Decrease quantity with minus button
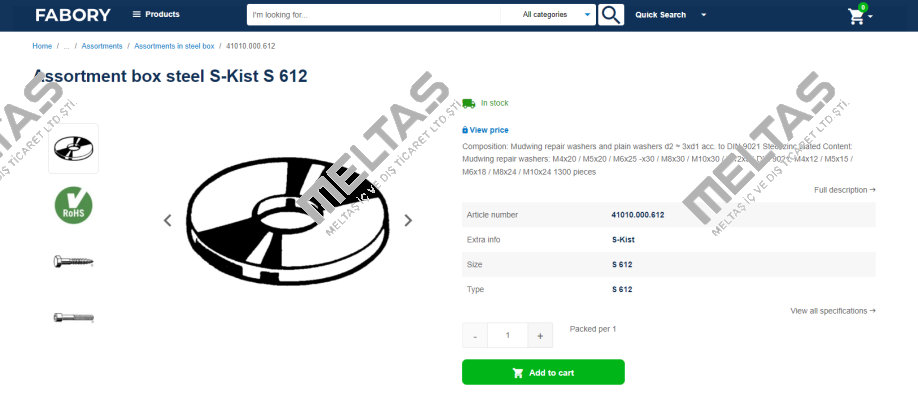 475,336
